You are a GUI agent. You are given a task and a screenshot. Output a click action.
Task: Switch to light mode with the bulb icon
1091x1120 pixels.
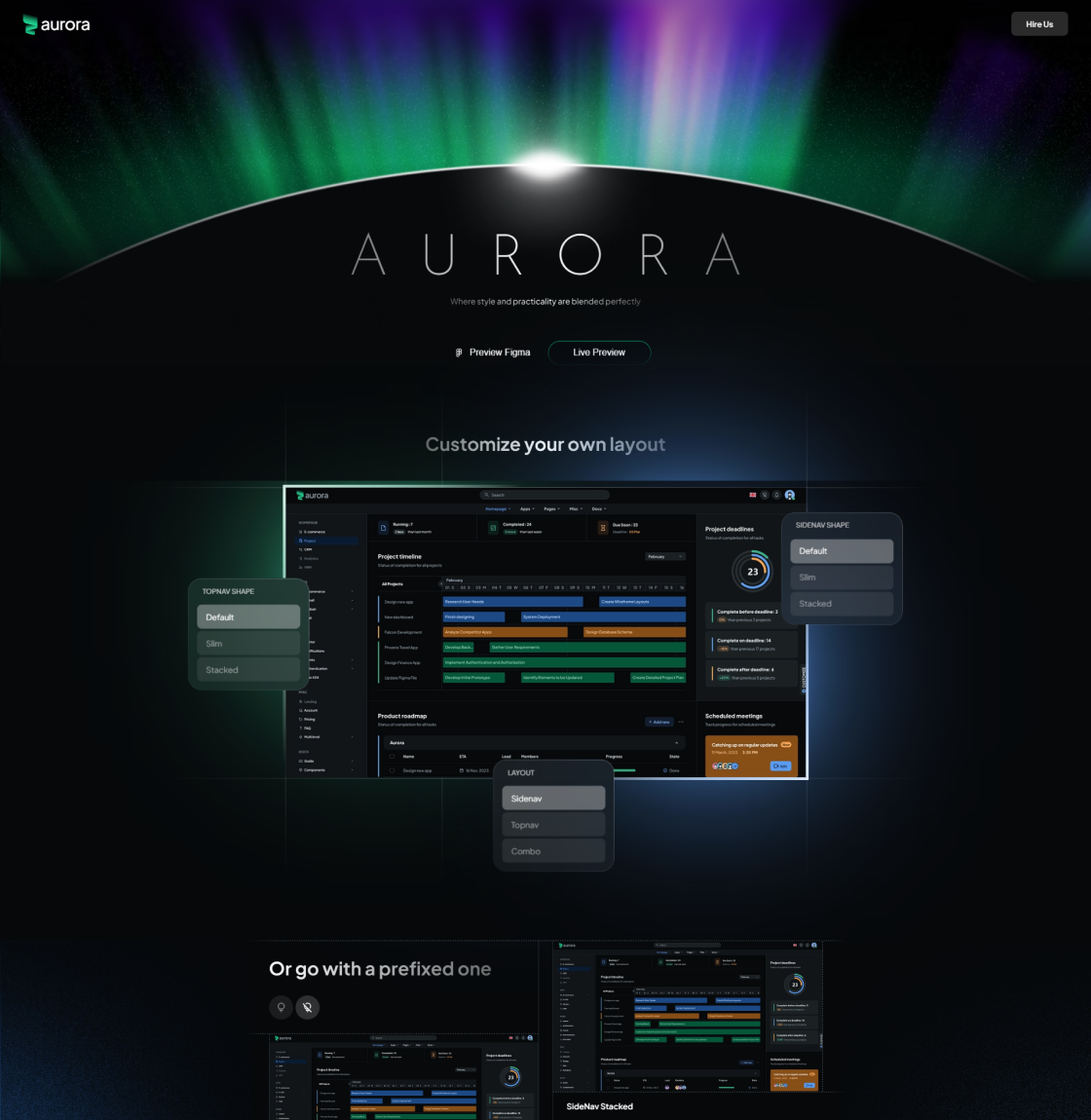pyautogui.click(x=282, y=1007)
